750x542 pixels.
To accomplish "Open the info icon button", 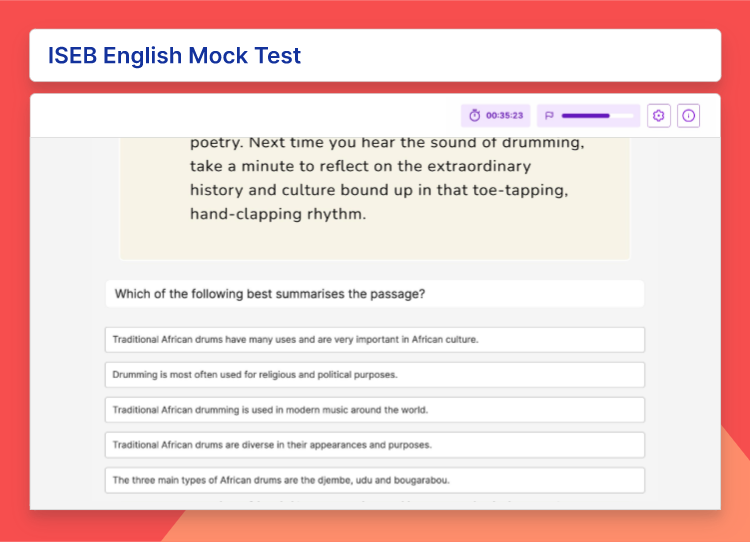I will 688,115.
